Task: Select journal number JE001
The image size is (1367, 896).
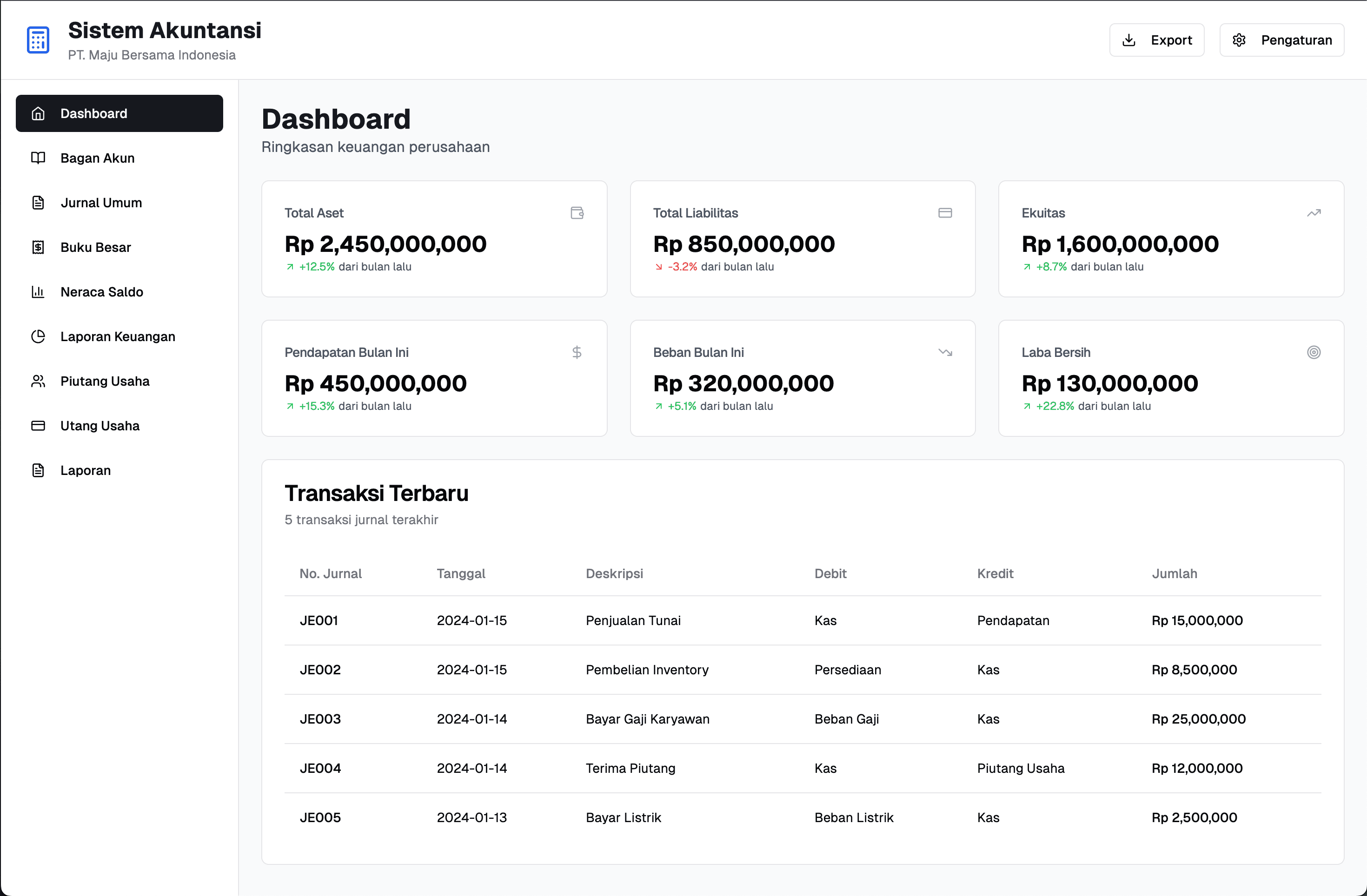Action: [x=319, y=620]
